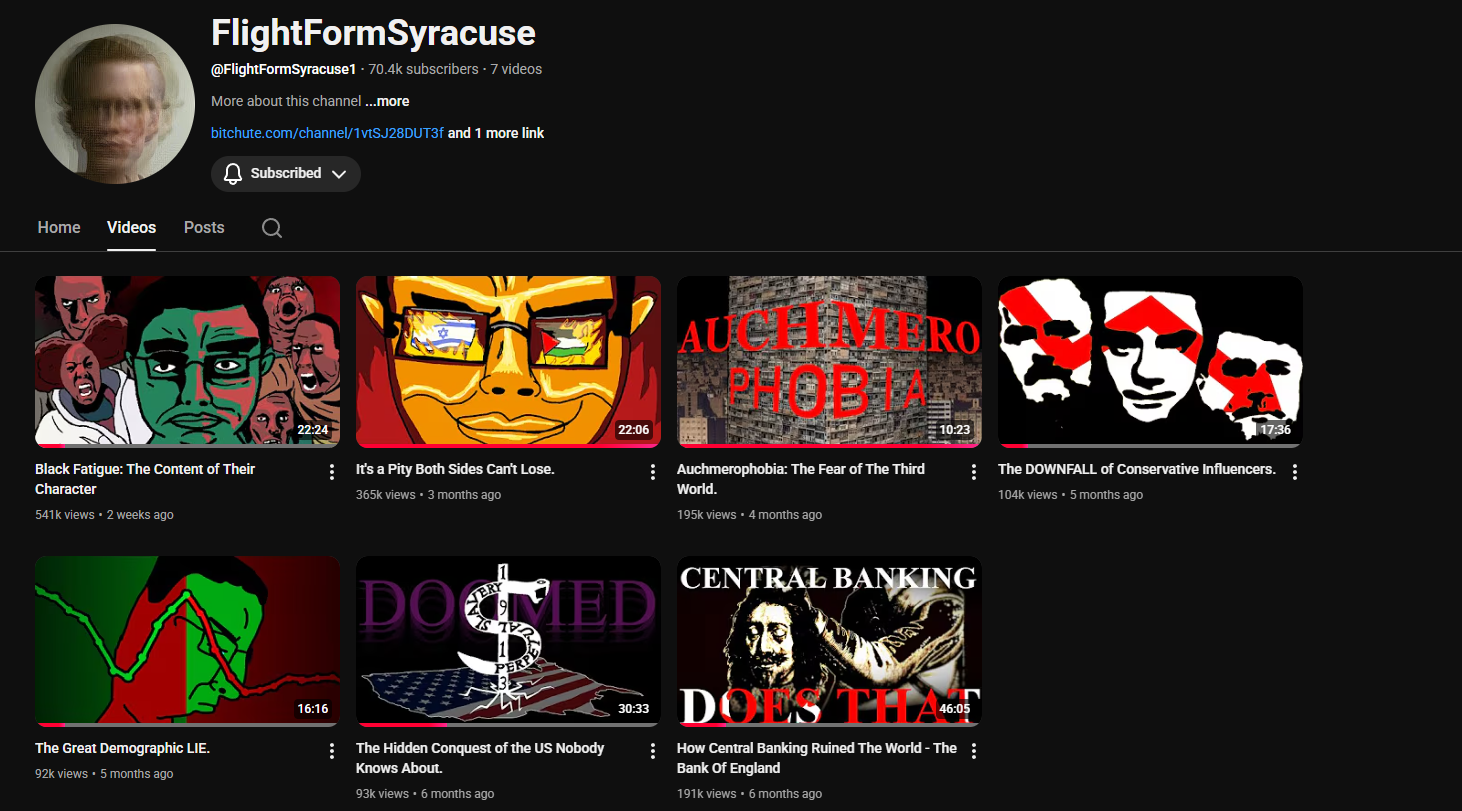
Task: Open options menu for Auchmerophobia video
Action: (x=974, y=472)
